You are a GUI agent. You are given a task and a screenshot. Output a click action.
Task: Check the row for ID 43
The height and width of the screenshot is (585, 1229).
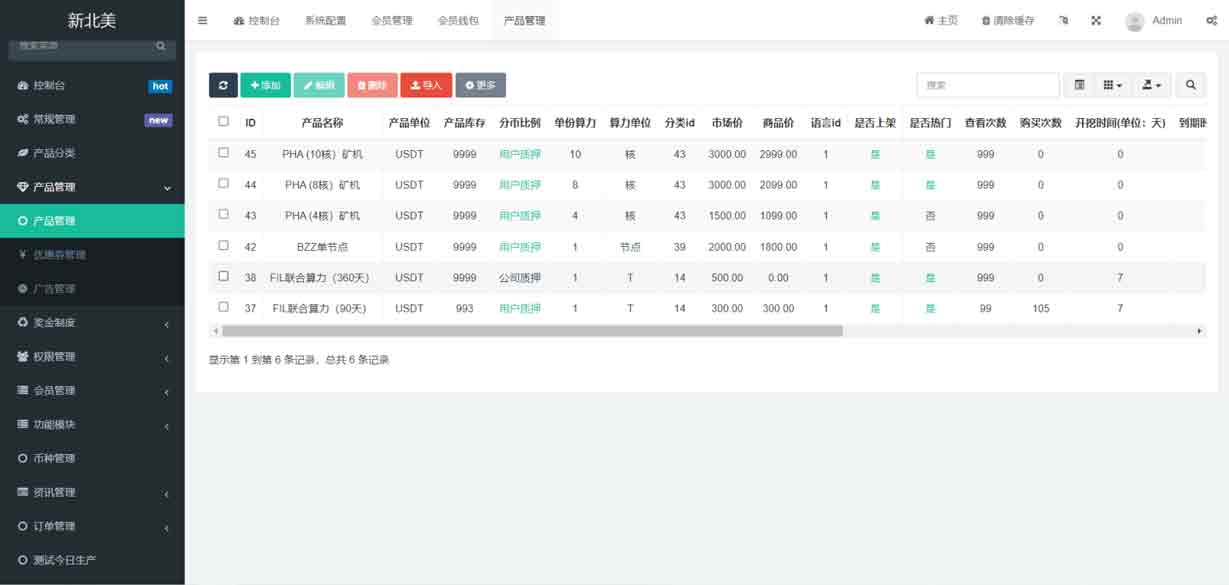(x=223, y=215)
